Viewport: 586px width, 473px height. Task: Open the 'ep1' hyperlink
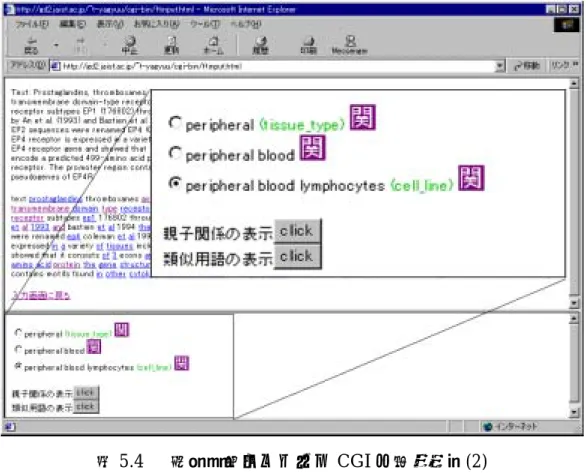tap(89, 218)
